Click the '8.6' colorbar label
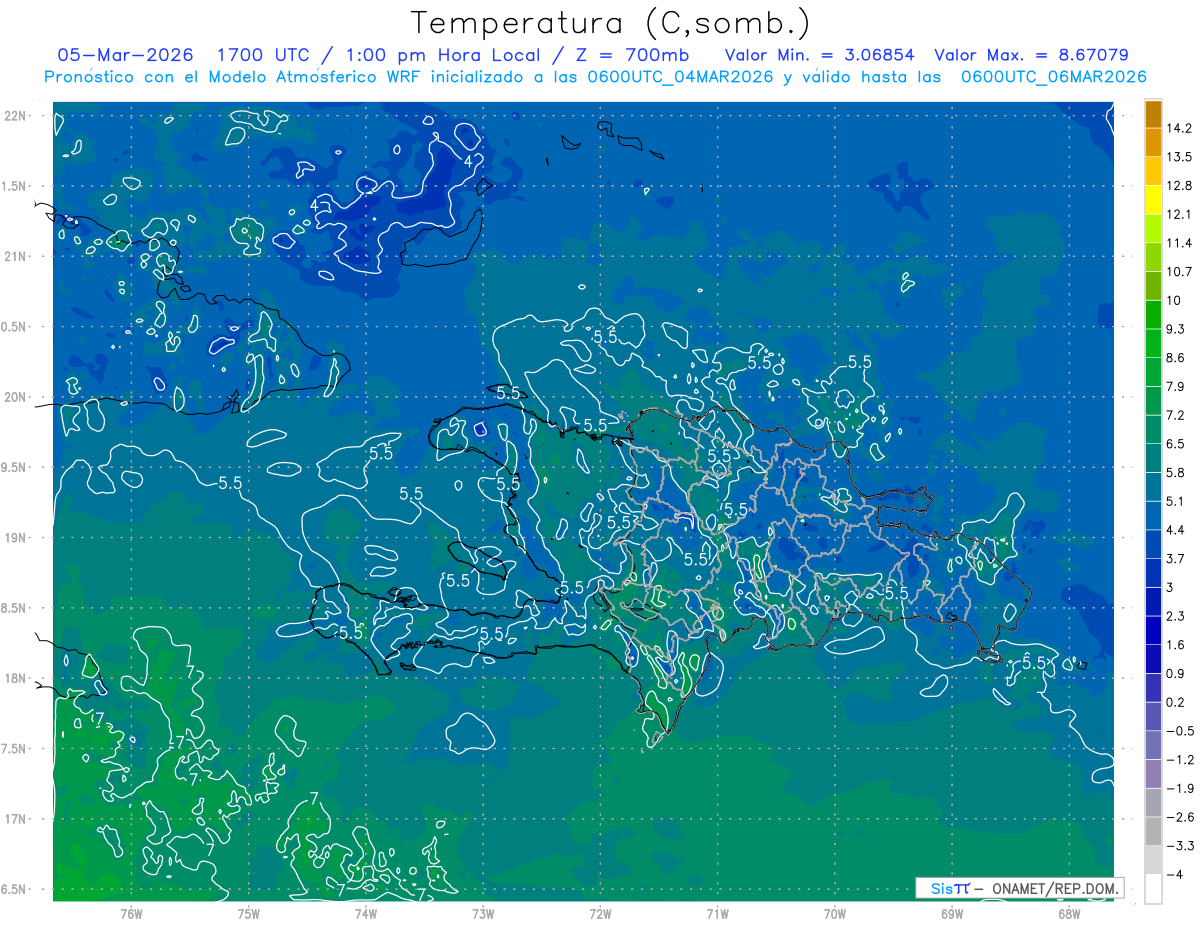Viewport: 1200px width, 927px height. [1175, 358]
